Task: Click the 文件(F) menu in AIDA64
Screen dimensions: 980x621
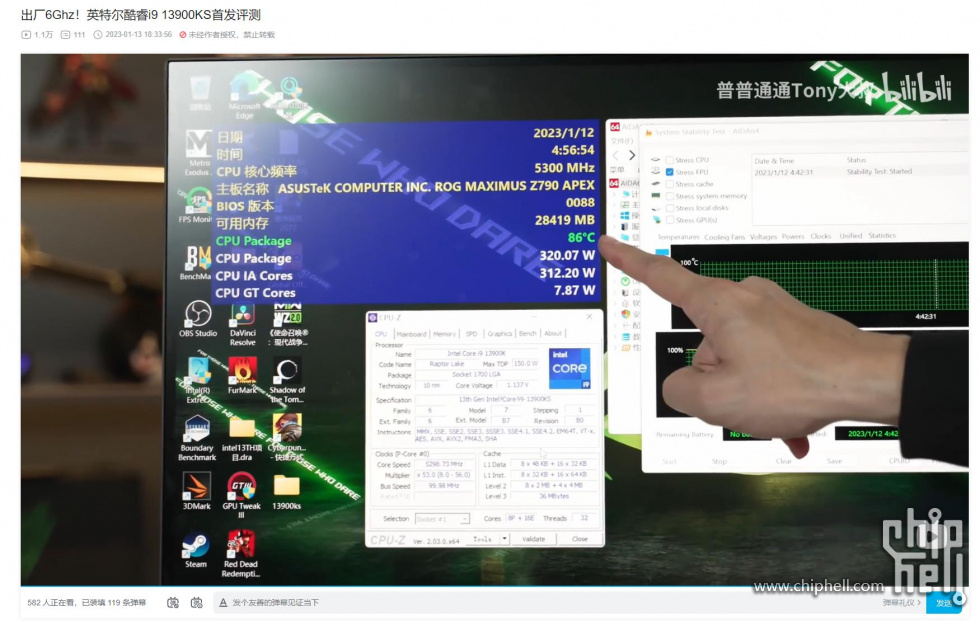Action: (x=622, y=141)
